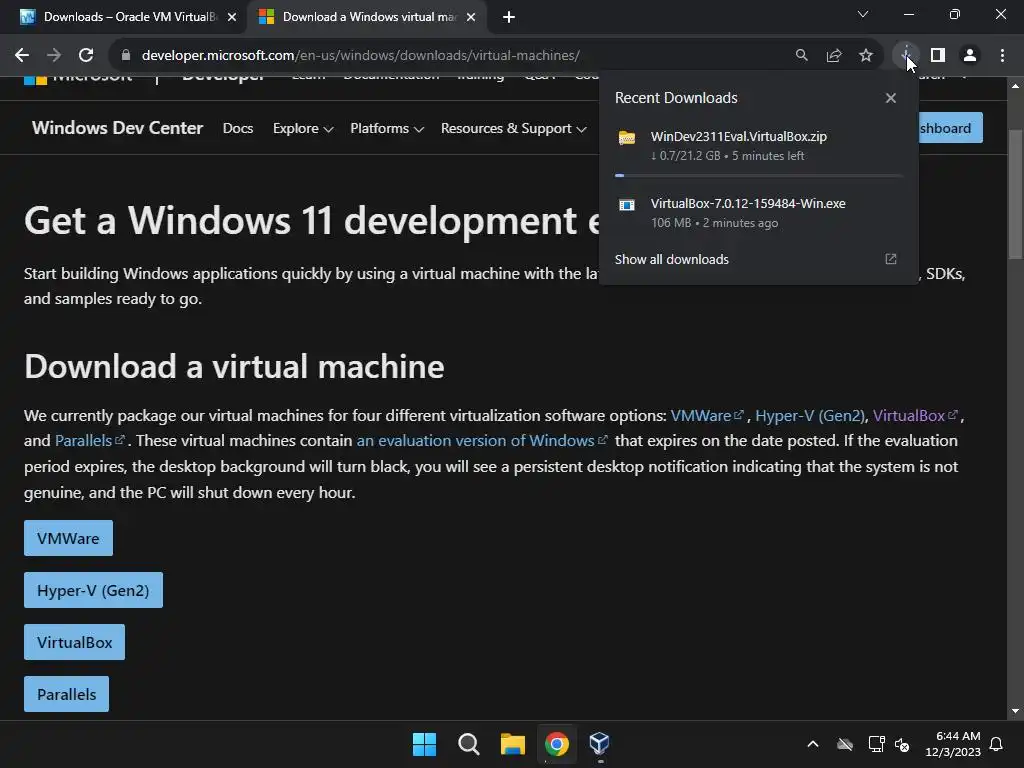The image size is (1024, 768).
Task: Expand Resources & Support menu
Action: coord(513,128)
